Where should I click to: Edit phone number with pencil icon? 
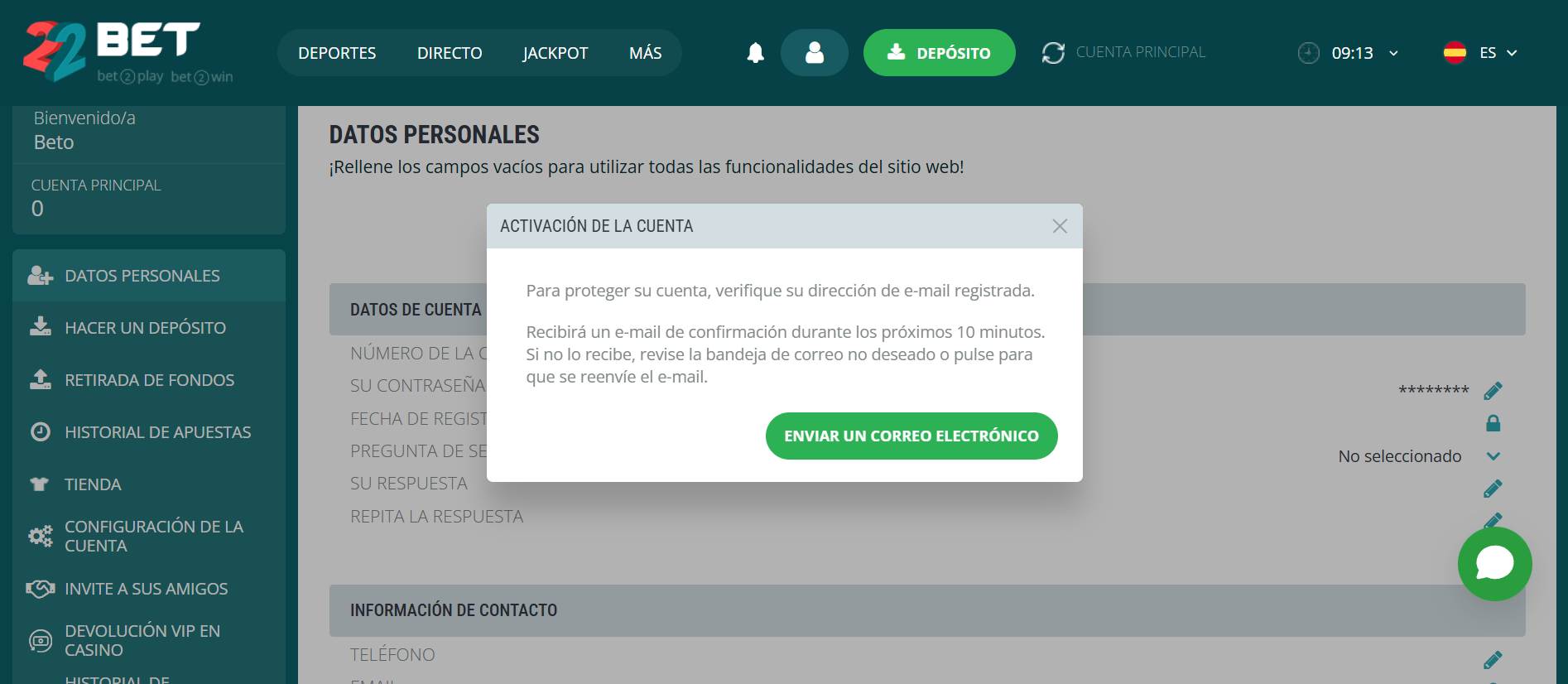[1493, 660]
